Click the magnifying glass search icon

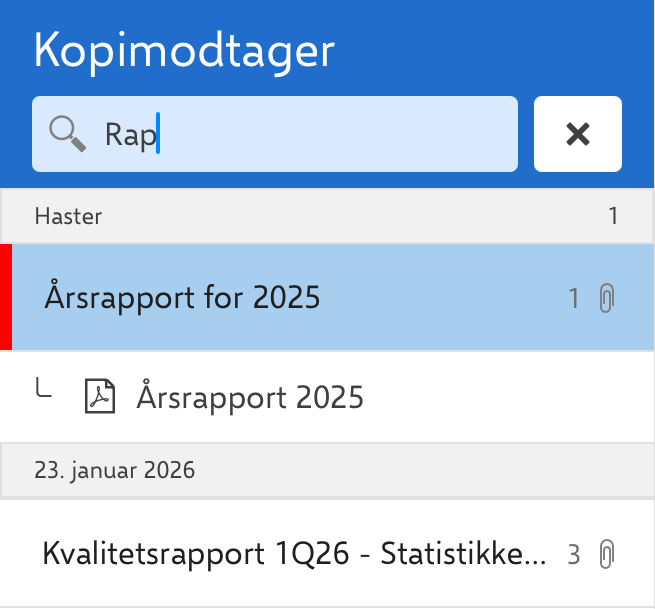[68, 134]
